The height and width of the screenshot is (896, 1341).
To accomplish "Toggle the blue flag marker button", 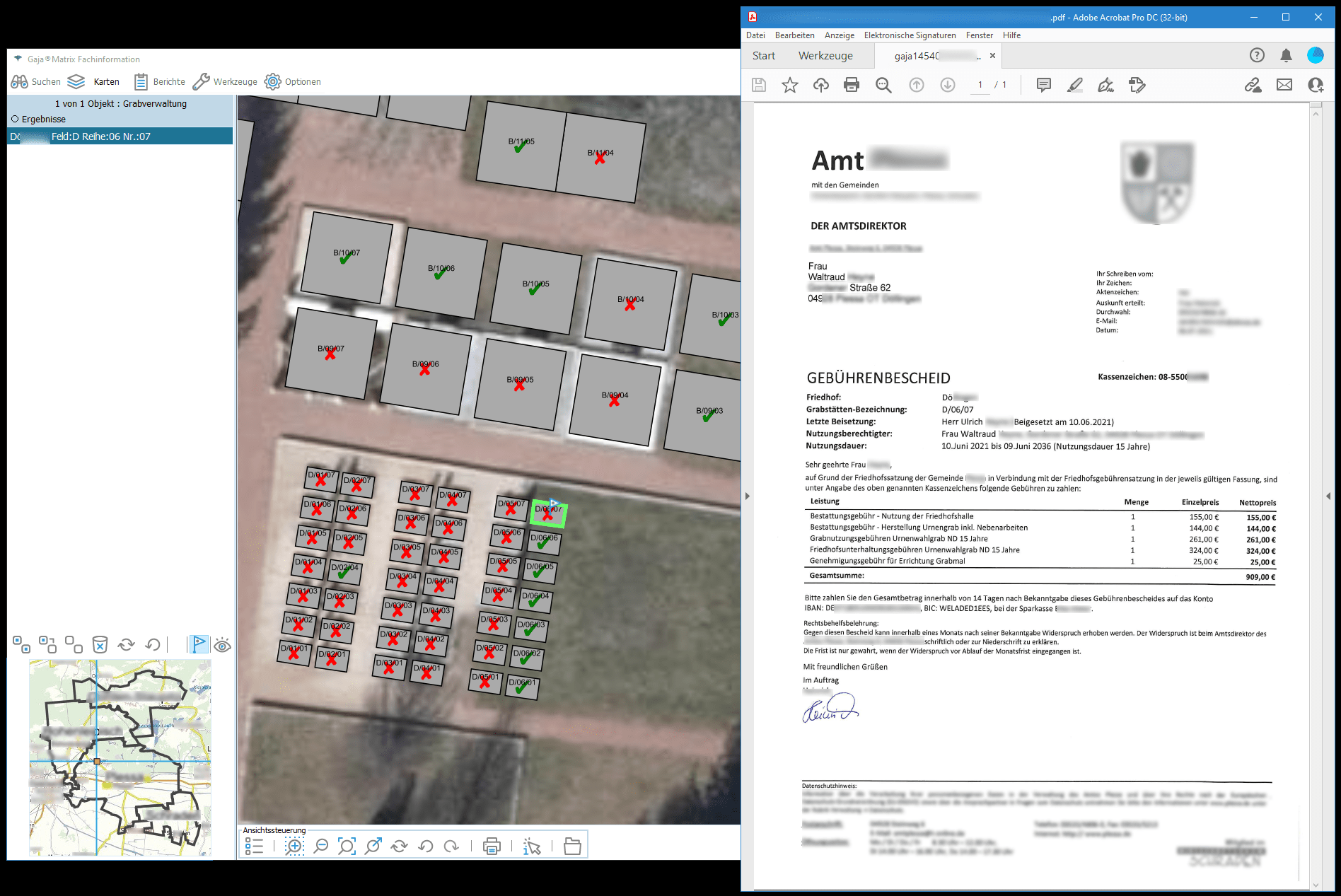I will pyautogui.click(x=199, y=644).
